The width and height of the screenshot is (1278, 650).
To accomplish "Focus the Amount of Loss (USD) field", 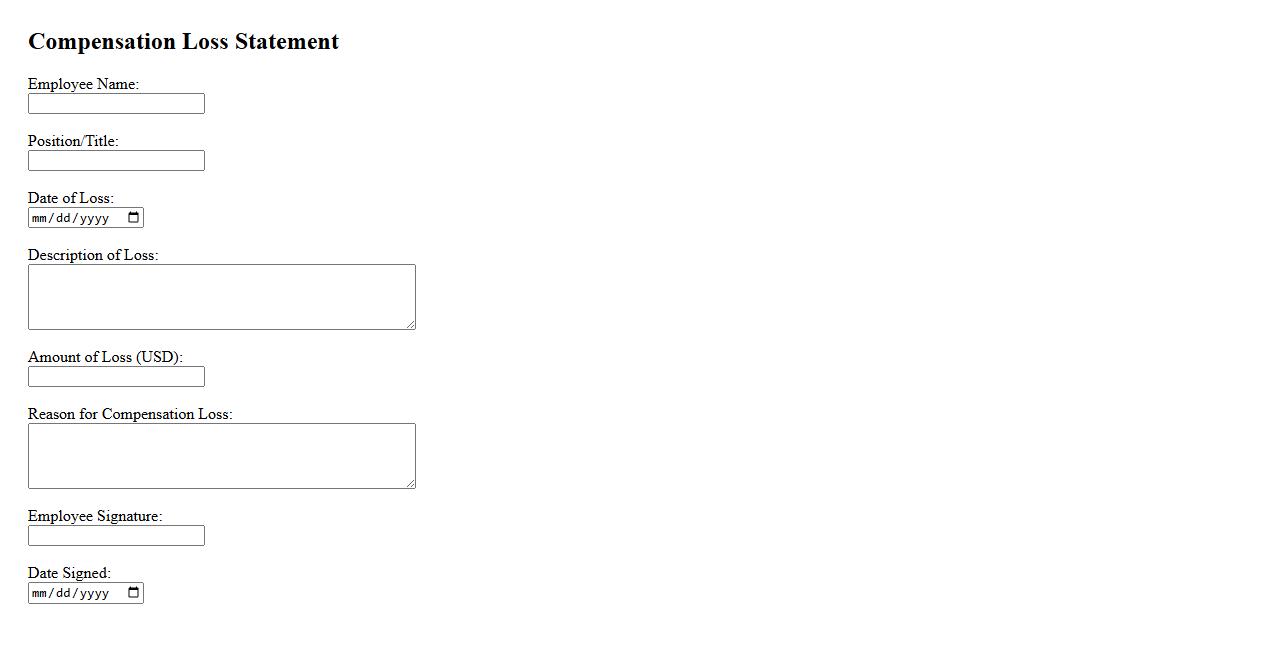I will (x=116, y=377).
